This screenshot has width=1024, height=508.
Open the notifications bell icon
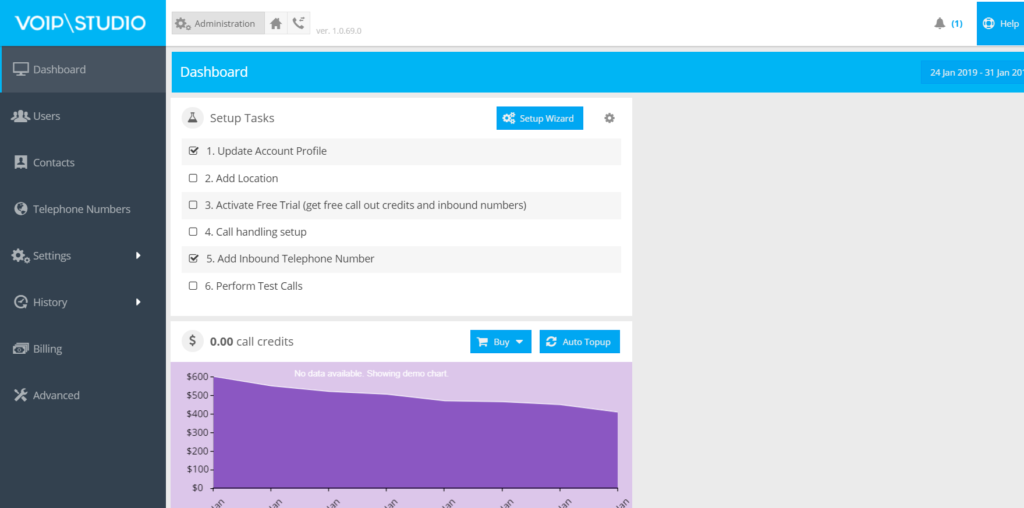(939, 23)
